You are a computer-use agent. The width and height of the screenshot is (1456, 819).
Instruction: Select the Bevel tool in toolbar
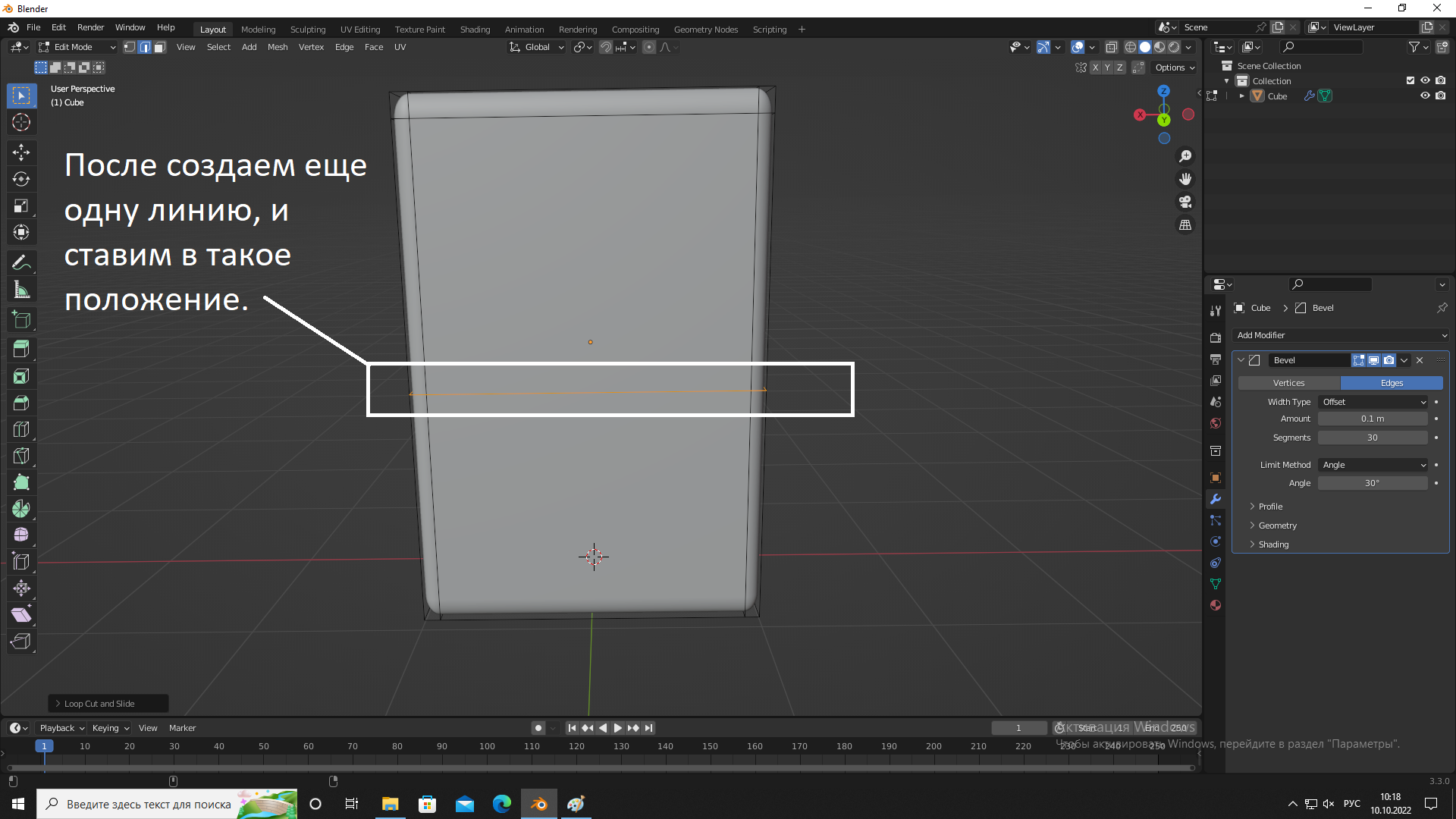click(x=21, y=403)
